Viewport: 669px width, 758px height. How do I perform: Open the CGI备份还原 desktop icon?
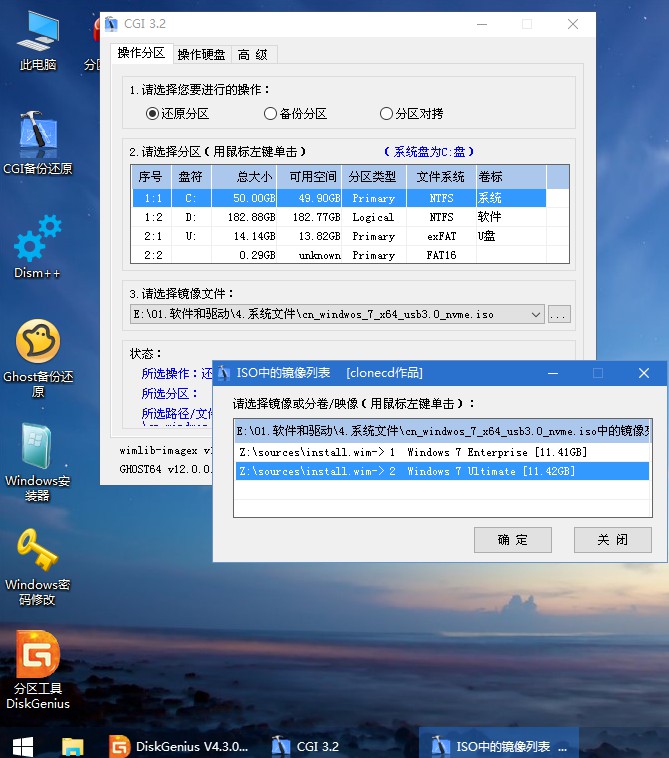click(38, 143)
